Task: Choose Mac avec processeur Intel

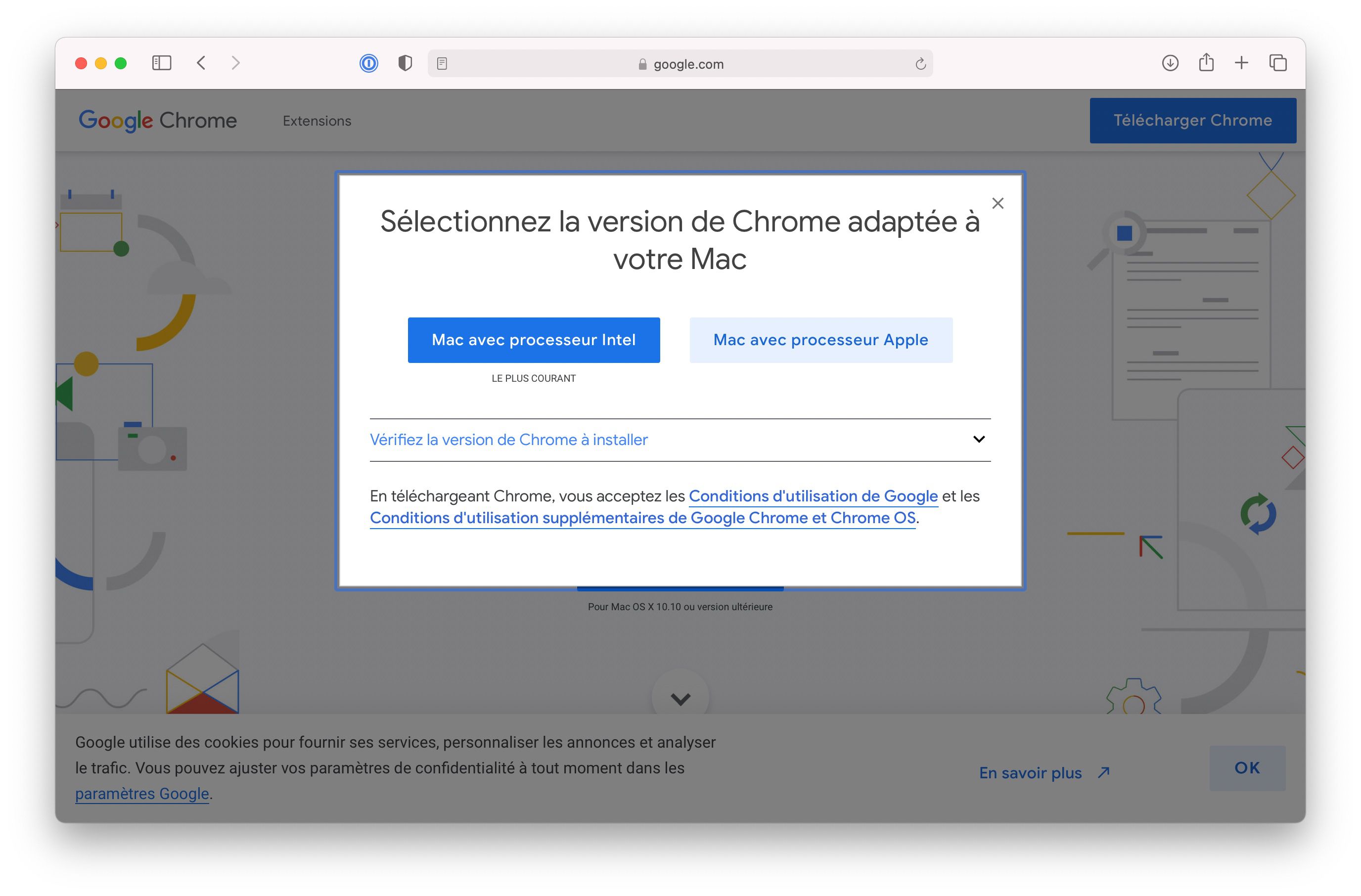Action: tap(534, 340)
